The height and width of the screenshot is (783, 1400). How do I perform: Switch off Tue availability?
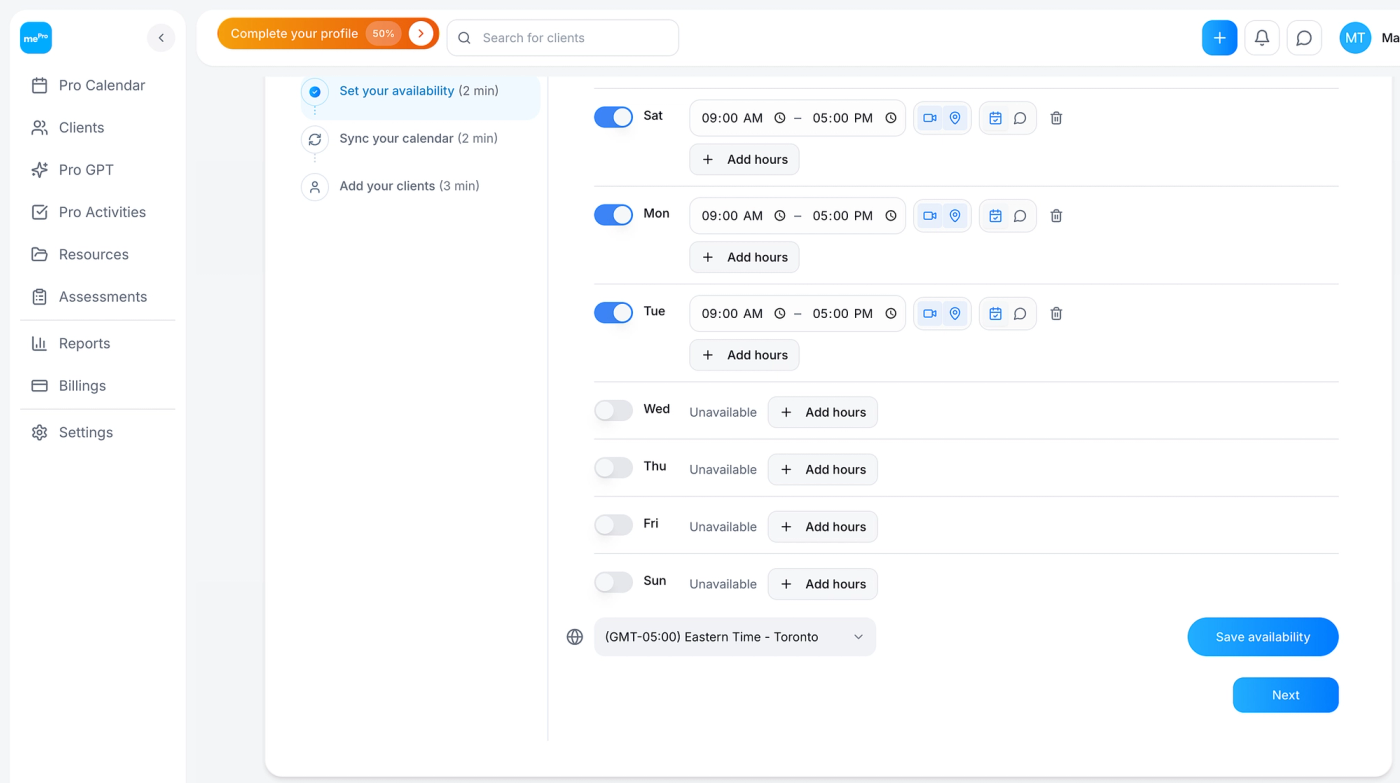point(613,313)
